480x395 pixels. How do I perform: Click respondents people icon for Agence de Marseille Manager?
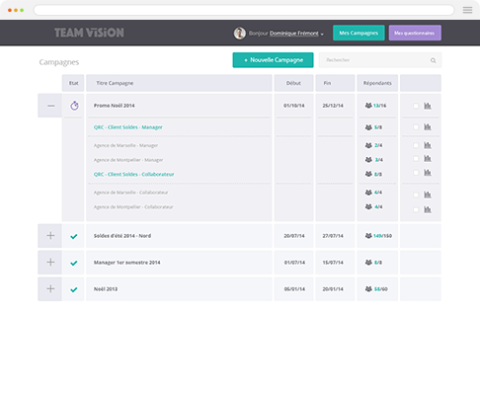point(368,145)
